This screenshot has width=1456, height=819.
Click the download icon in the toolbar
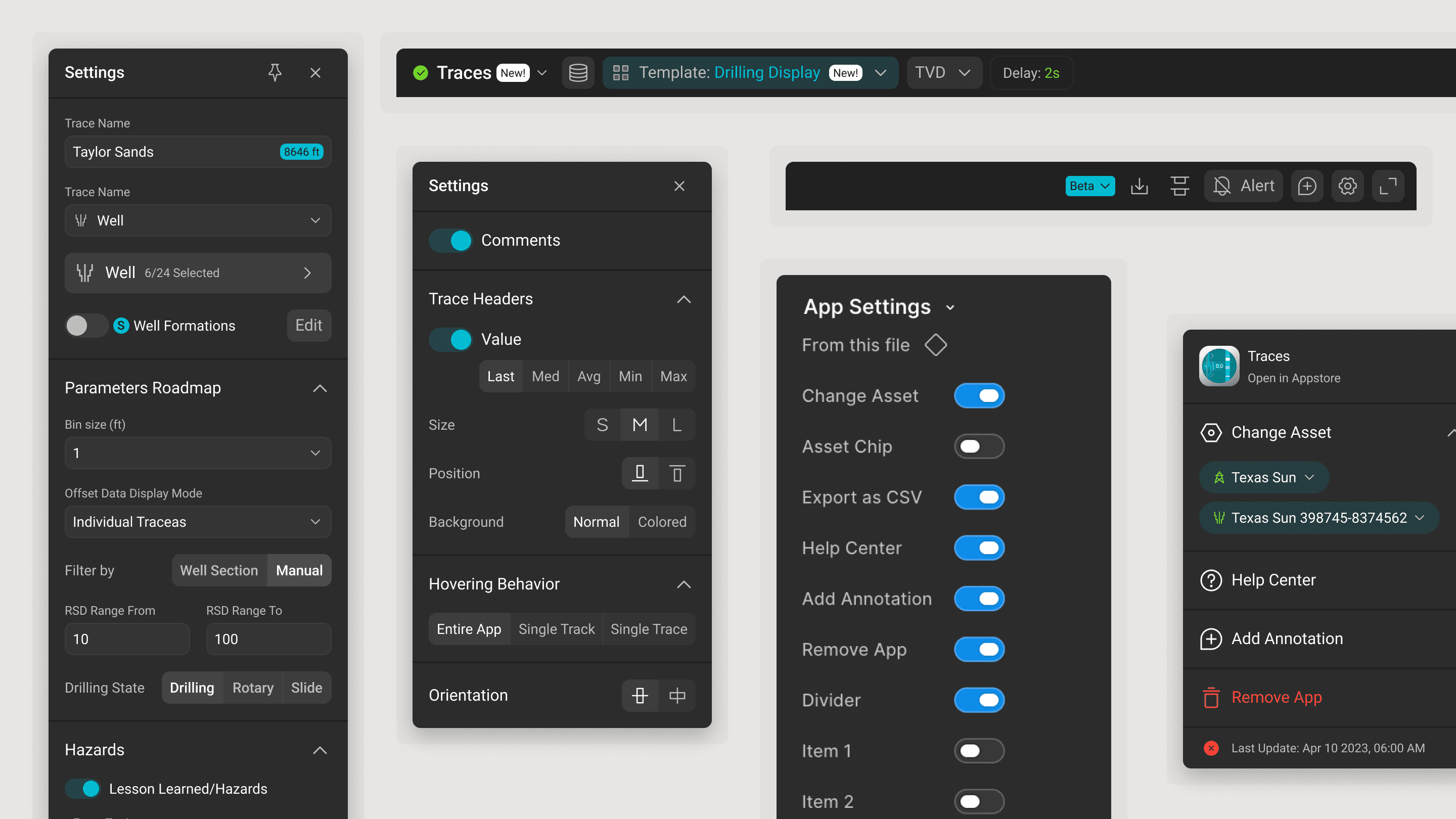(1139, 186)
